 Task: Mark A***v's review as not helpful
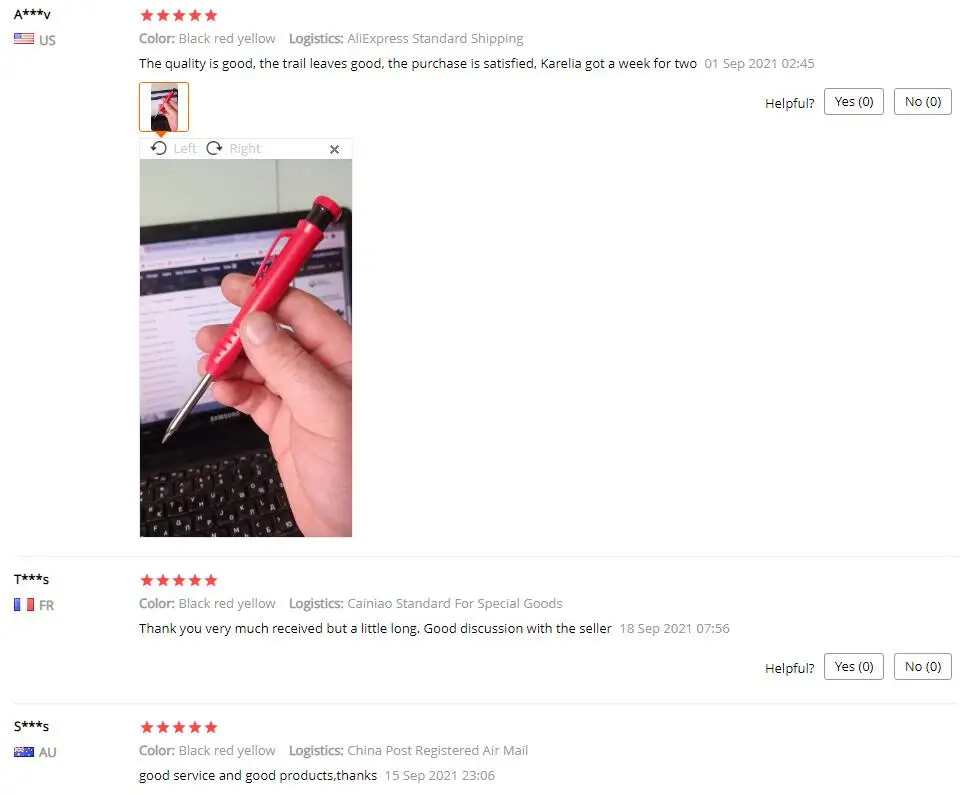tap(923, 102)
